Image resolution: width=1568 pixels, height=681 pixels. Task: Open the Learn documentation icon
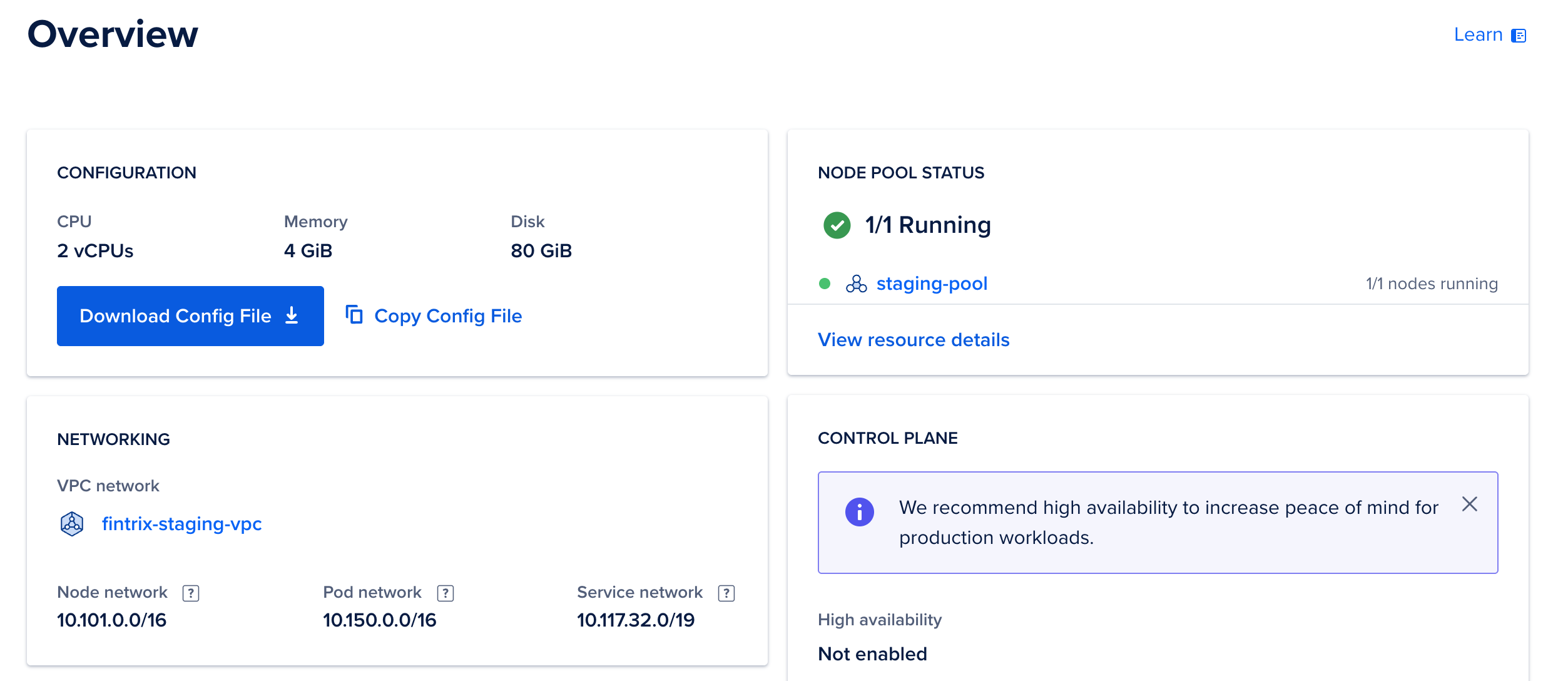pos(1519,36)
